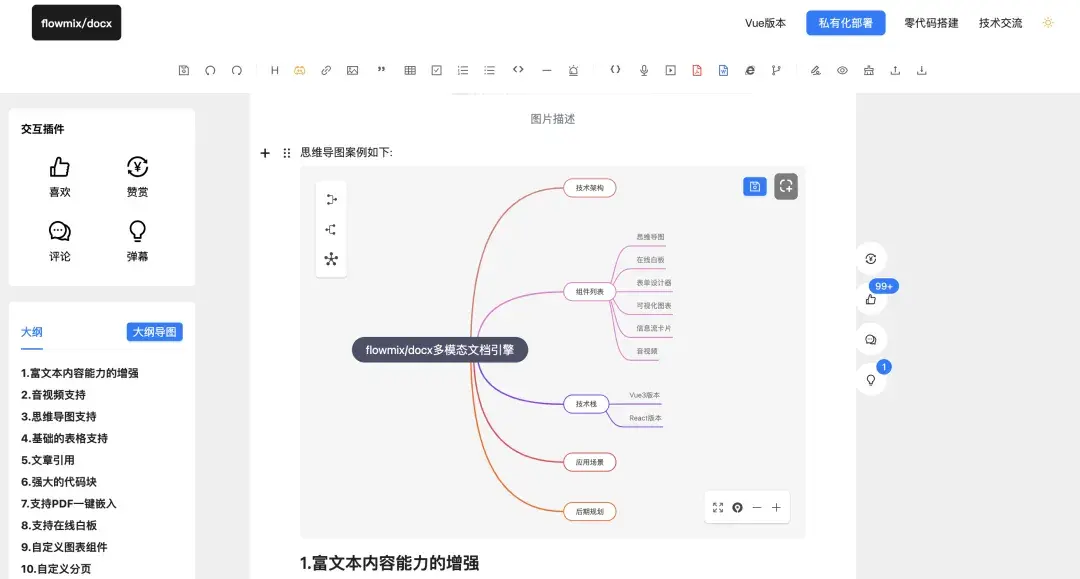Image resolution: width=1080 pixels, height=579 pixels.
Task: Choose the left-branching mind map layout
Action: pyautogui.click(x=331, y=229)
